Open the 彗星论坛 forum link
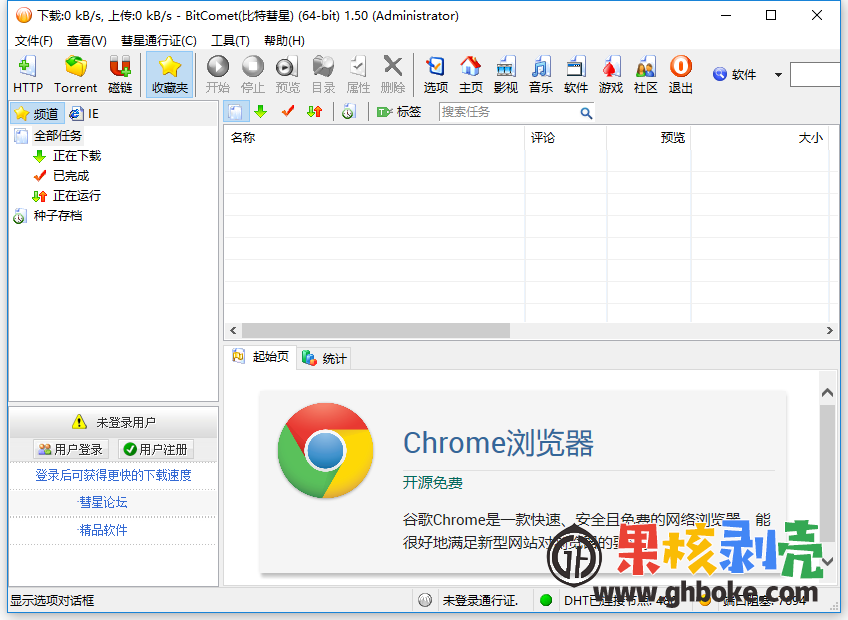Screen dimensions: 848x620 click(103, 502)
